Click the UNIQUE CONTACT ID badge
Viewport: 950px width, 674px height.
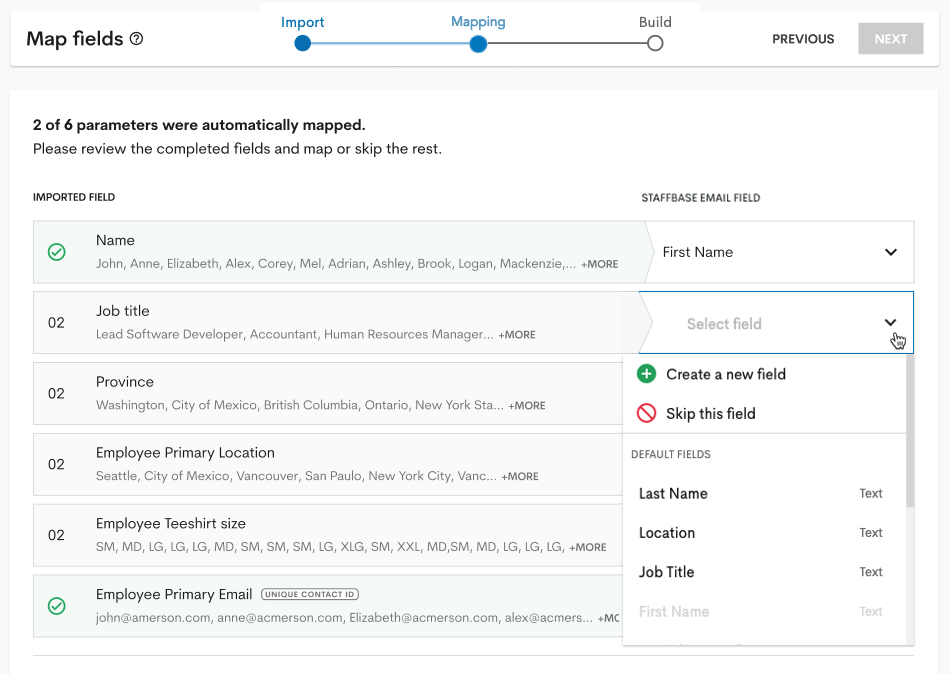point(310,593)
